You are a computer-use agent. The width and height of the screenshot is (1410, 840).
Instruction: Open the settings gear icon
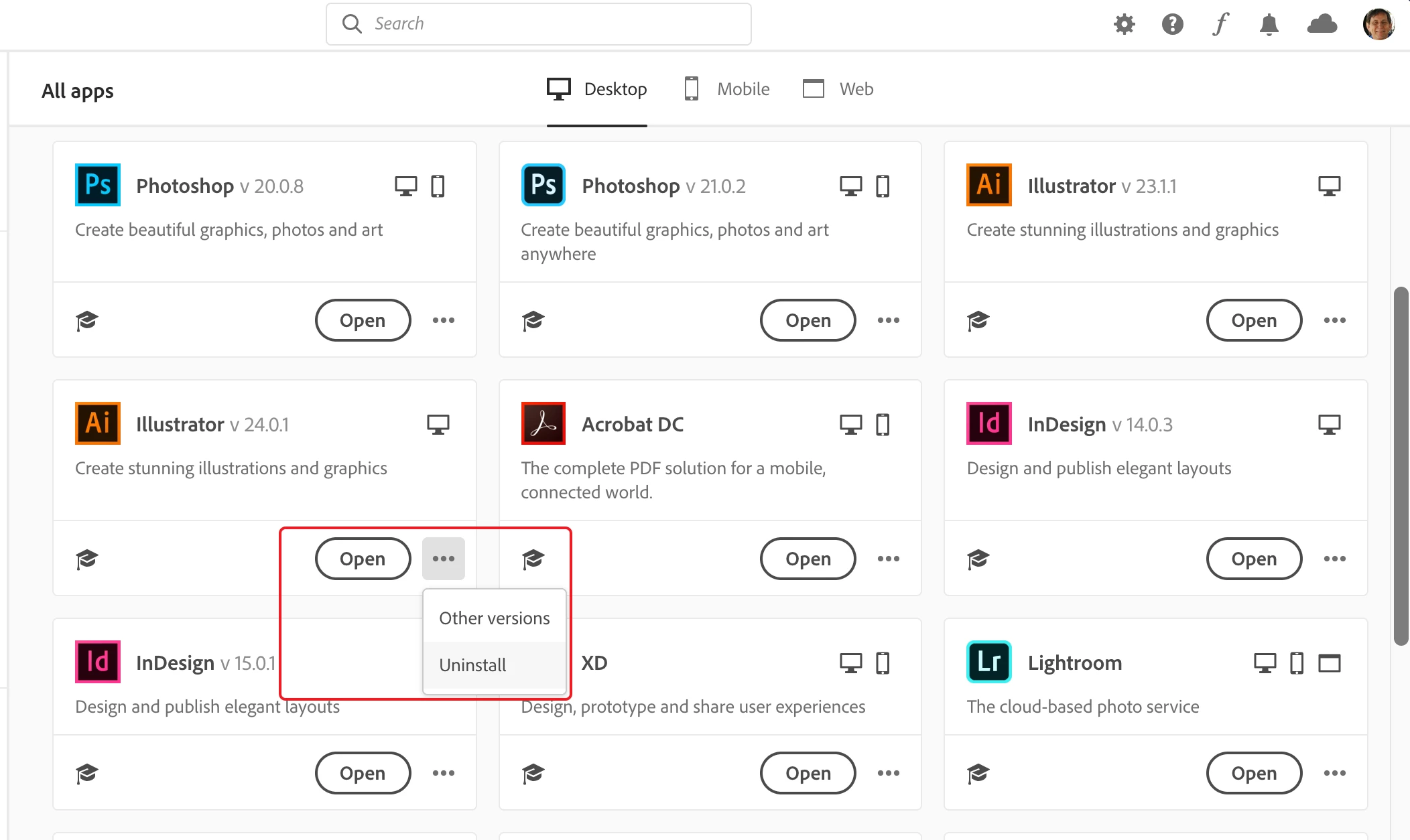point(1124,24)
